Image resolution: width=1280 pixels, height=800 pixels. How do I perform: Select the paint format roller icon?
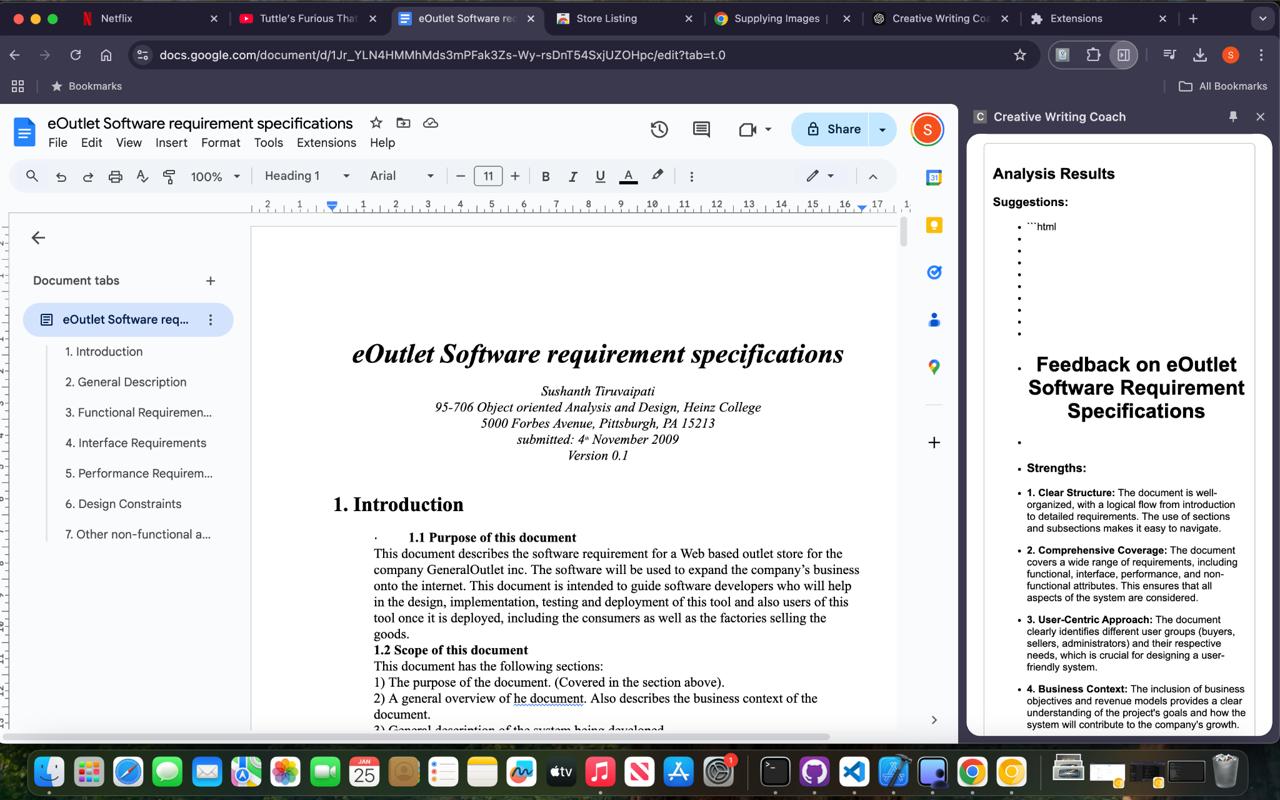coord(169,176)
